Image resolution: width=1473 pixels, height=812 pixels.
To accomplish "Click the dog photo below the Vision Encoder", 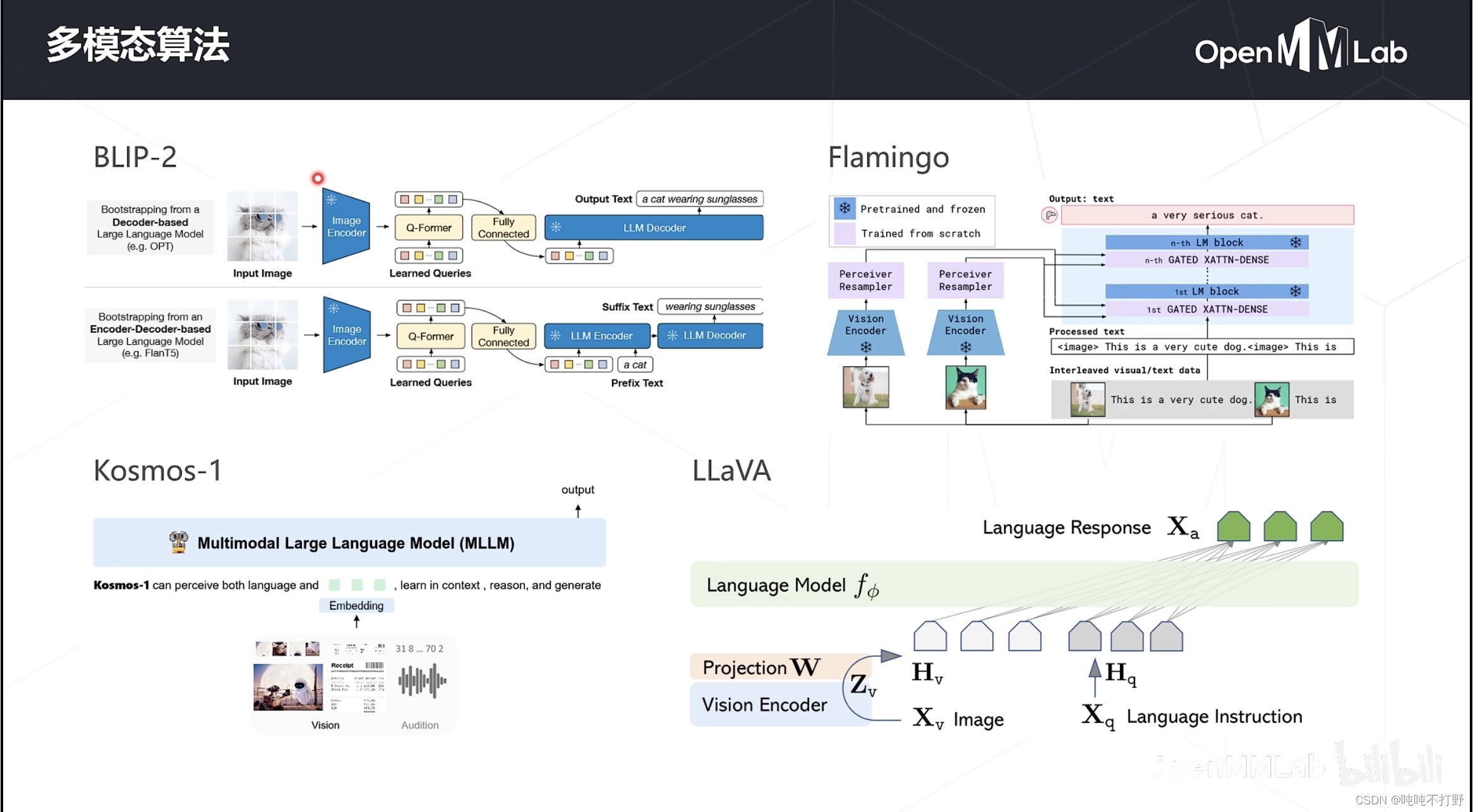I will tap(866, 386).
